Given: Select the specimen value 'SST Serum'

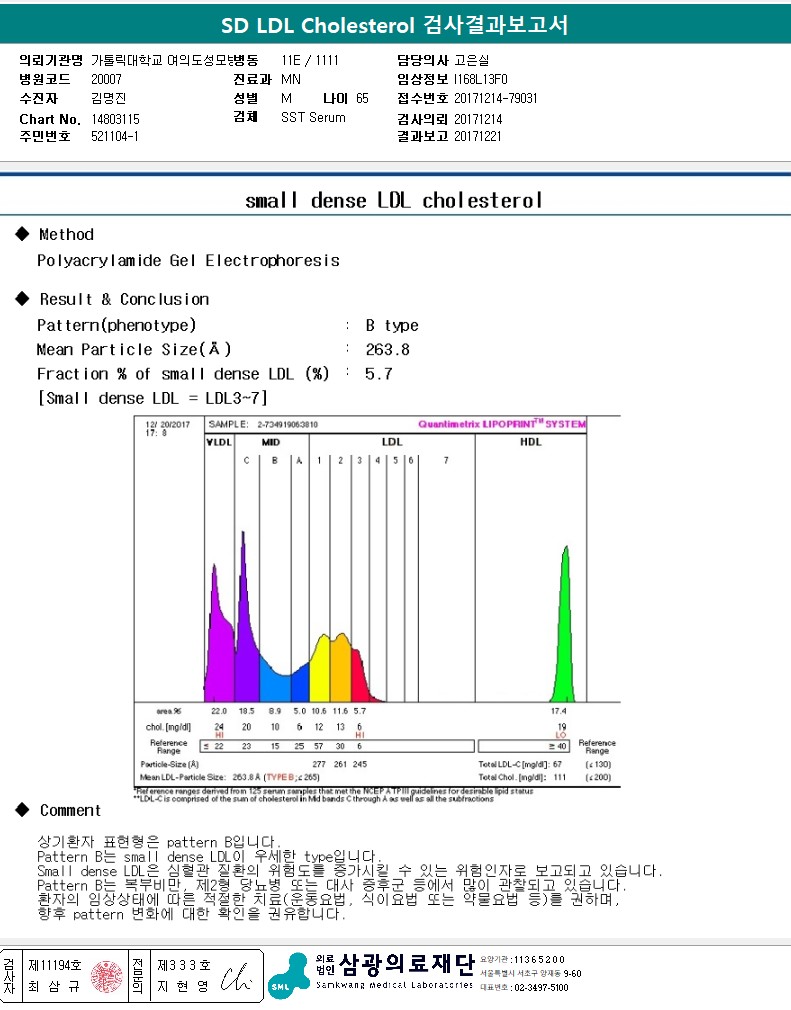Looking at the screenshot, I should tap(313, 117).
